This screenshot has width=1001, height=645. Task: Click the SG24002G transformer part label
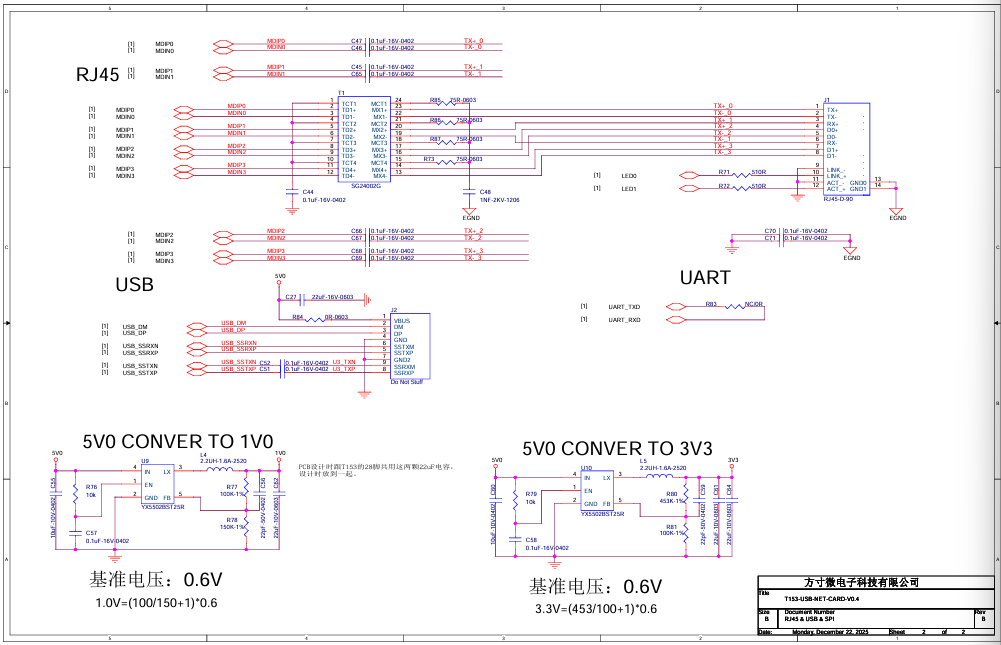click(x=366, y=186)
